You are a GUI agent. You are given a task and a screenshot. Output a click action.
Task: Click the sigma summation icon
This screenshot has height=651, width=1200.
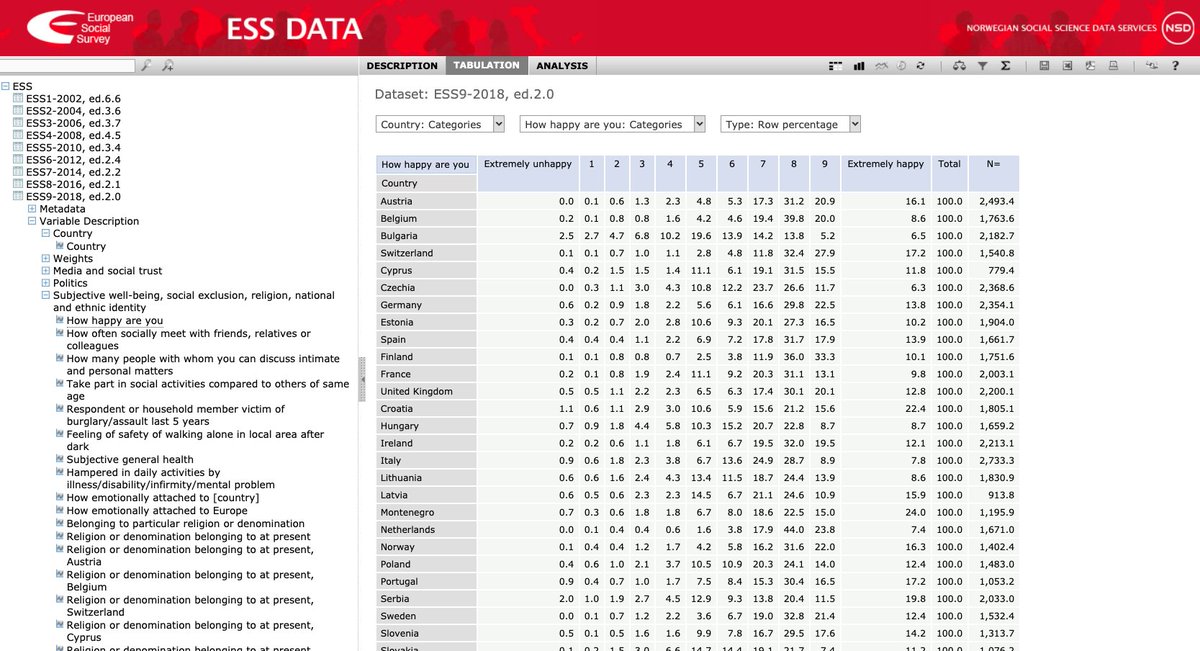click(1005, 66)
